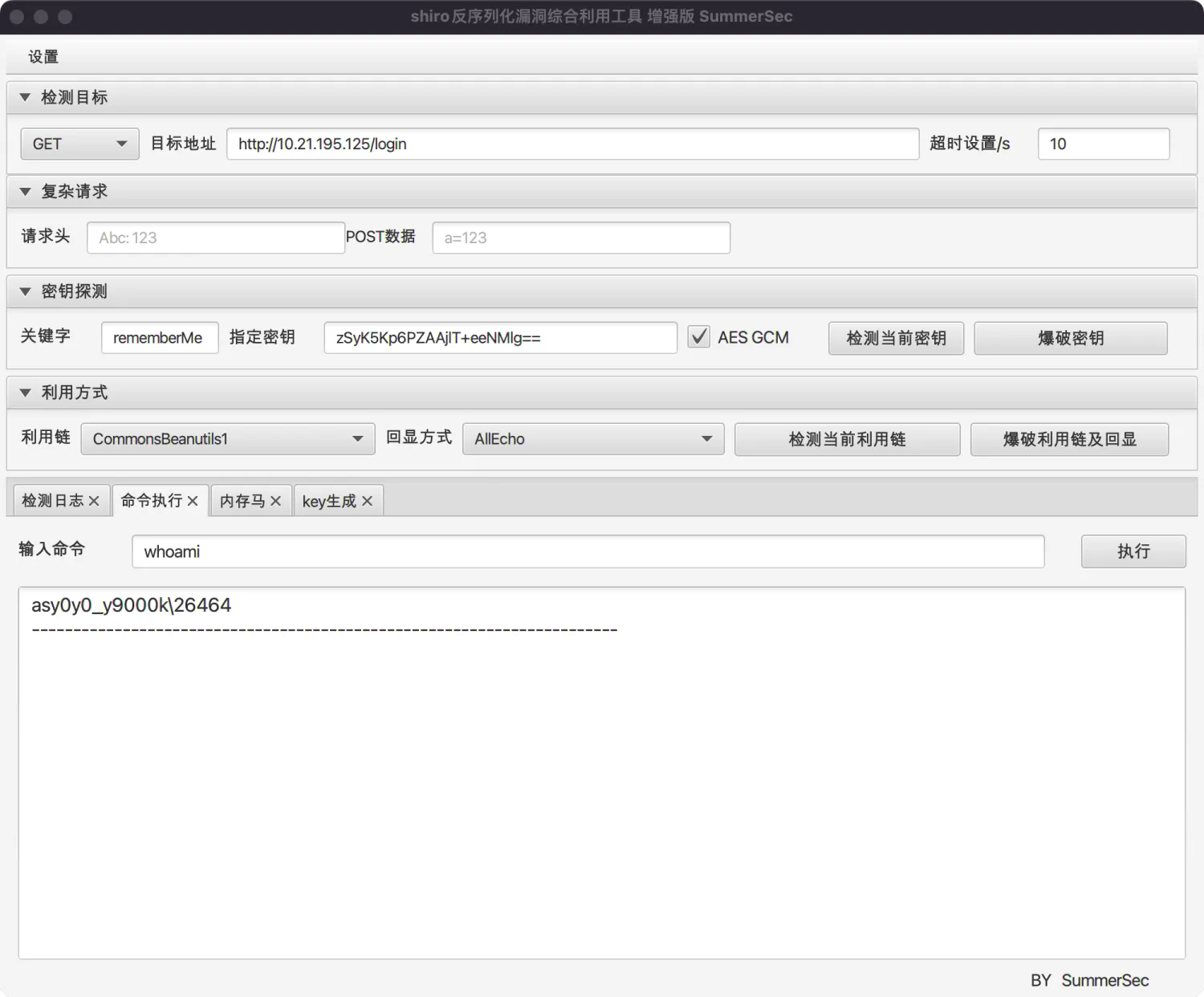Click the red close window button

(x=17, y=17)
